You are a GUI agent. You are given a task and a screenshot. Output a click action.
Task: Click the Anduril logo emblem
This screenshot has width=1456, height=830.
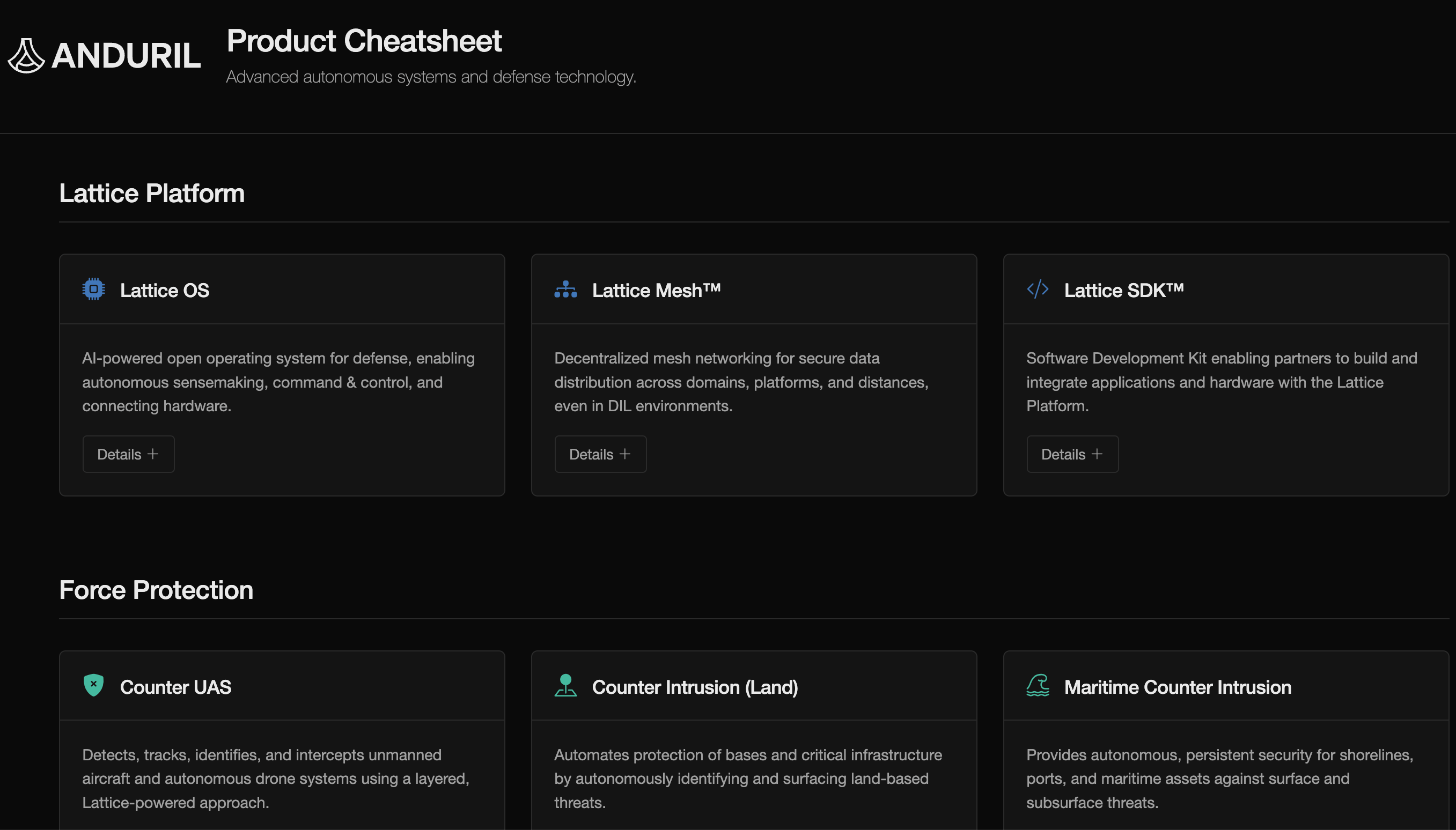click(x=26, y=56)
